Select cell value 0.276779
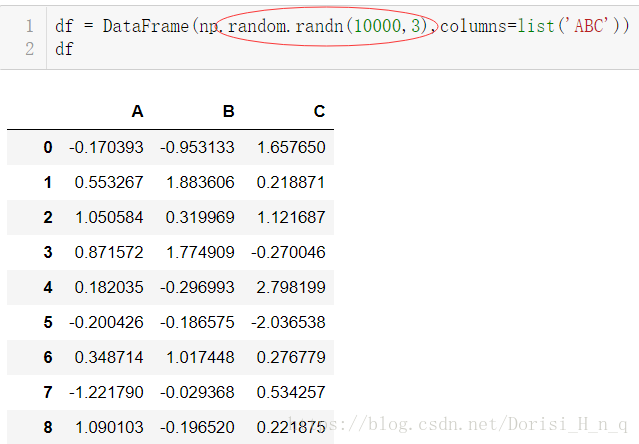The width and height of the screenshot is (639, 444). [x=291, y=357]
